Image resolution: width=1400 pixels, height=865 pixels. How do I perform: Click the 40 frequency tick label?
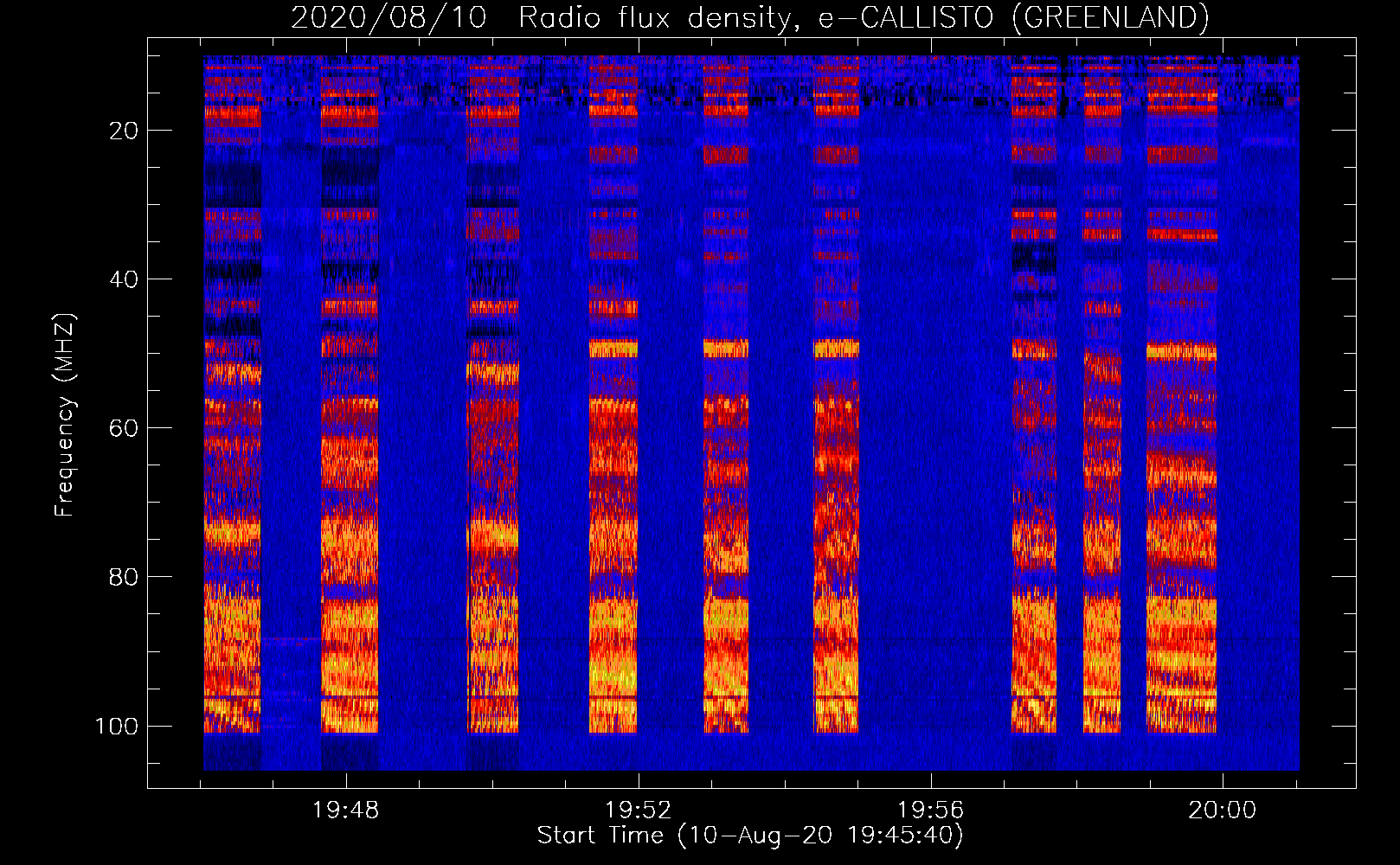124,279
